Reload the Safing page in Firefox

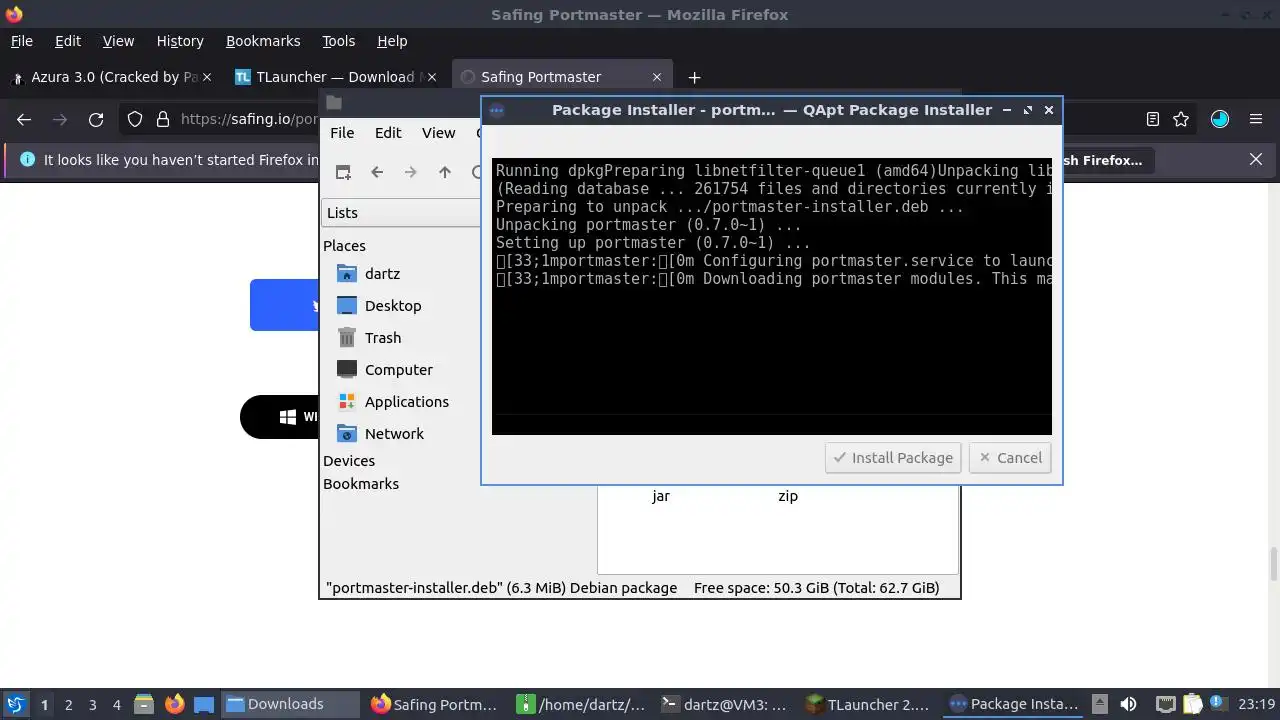[x=96, y=119]
